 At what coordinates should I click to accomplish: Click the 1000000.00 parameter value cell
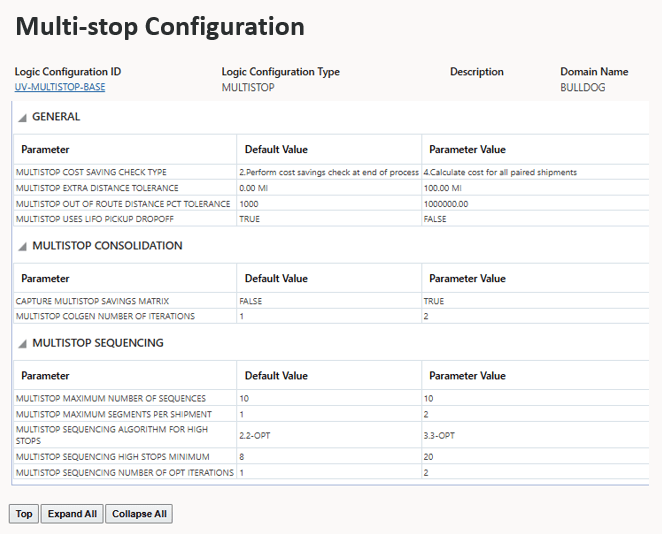pyautogui.click(x=446, y=203)
